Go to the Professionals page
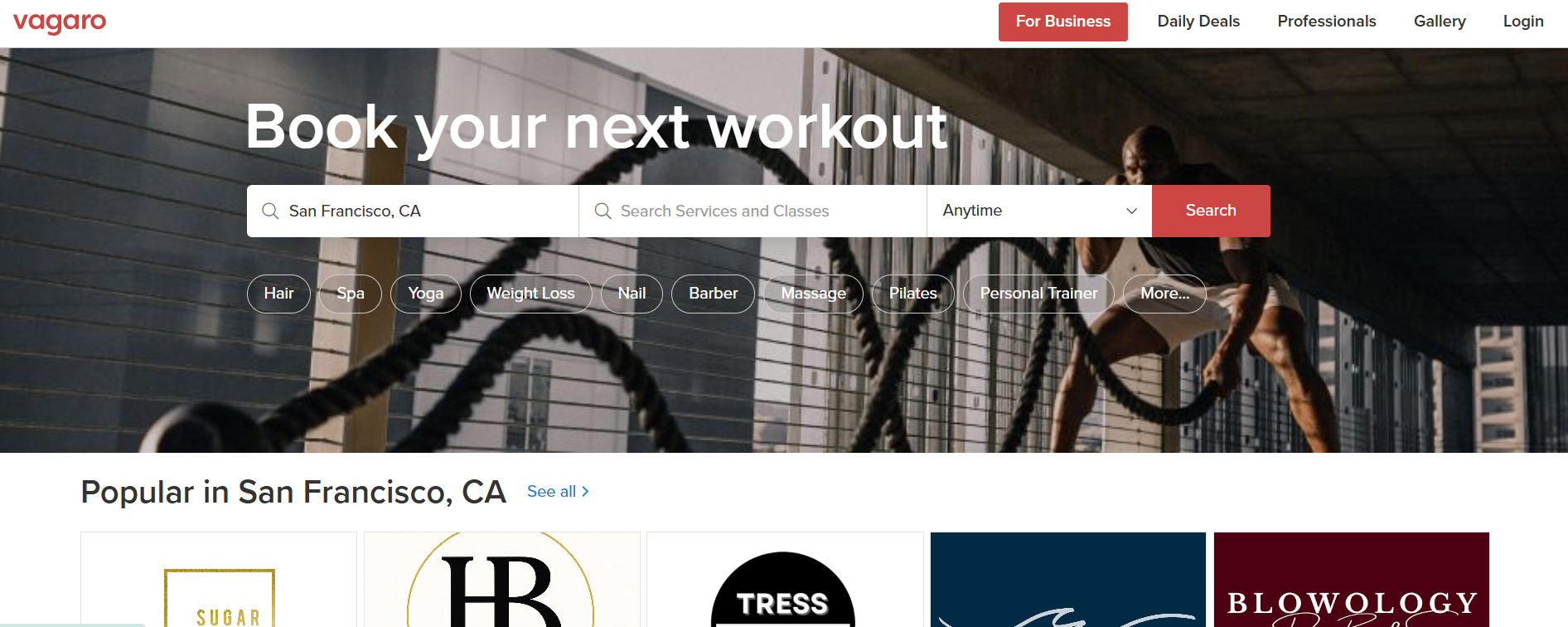 click(1326, 22)
